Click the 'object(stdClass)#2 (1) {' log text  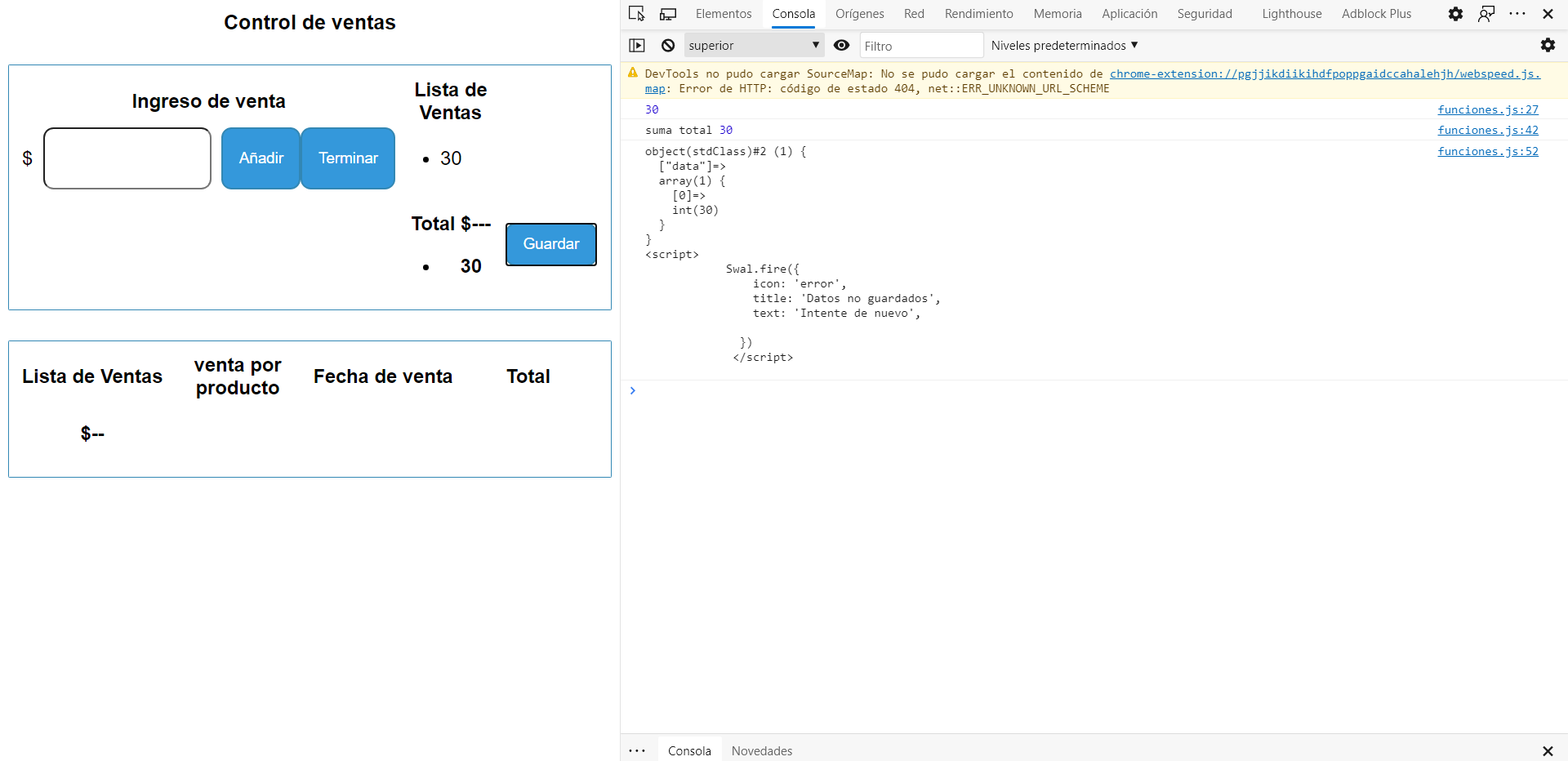tap(725, 151)
